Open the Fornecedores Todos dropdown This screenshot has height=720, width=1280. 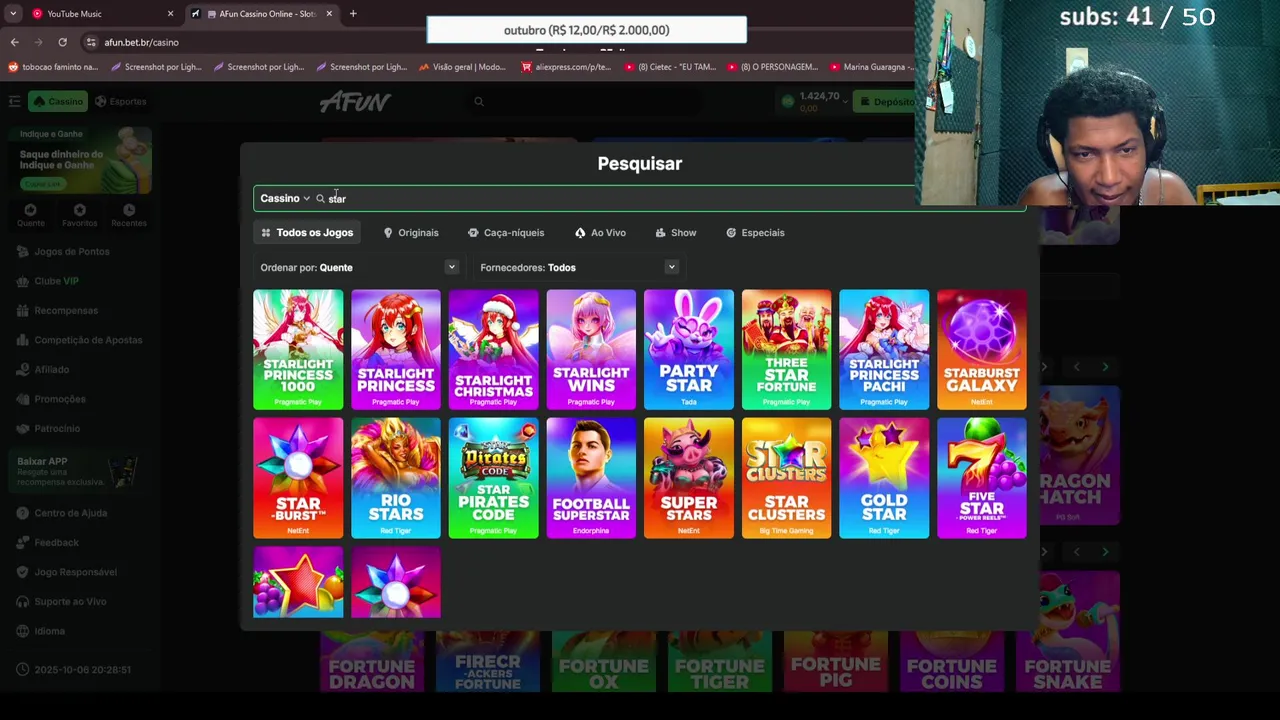578,267
